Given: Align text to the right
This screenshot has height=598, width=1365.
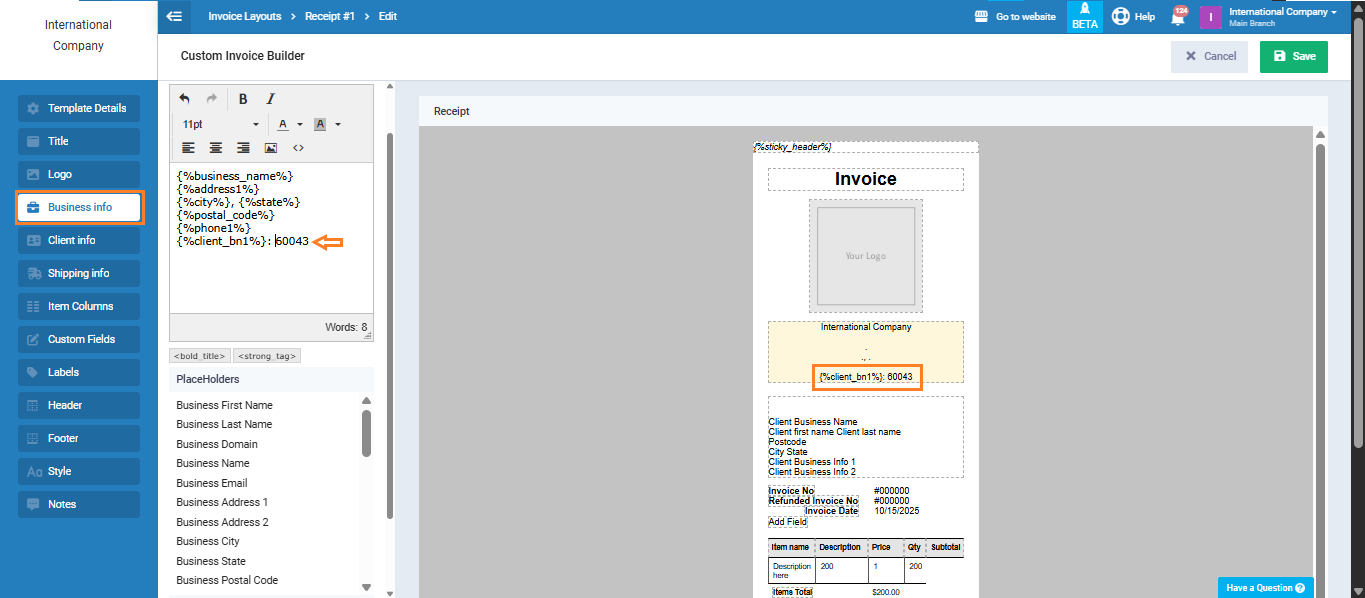Looking at the screenshot, I should (x=243, y=148).
